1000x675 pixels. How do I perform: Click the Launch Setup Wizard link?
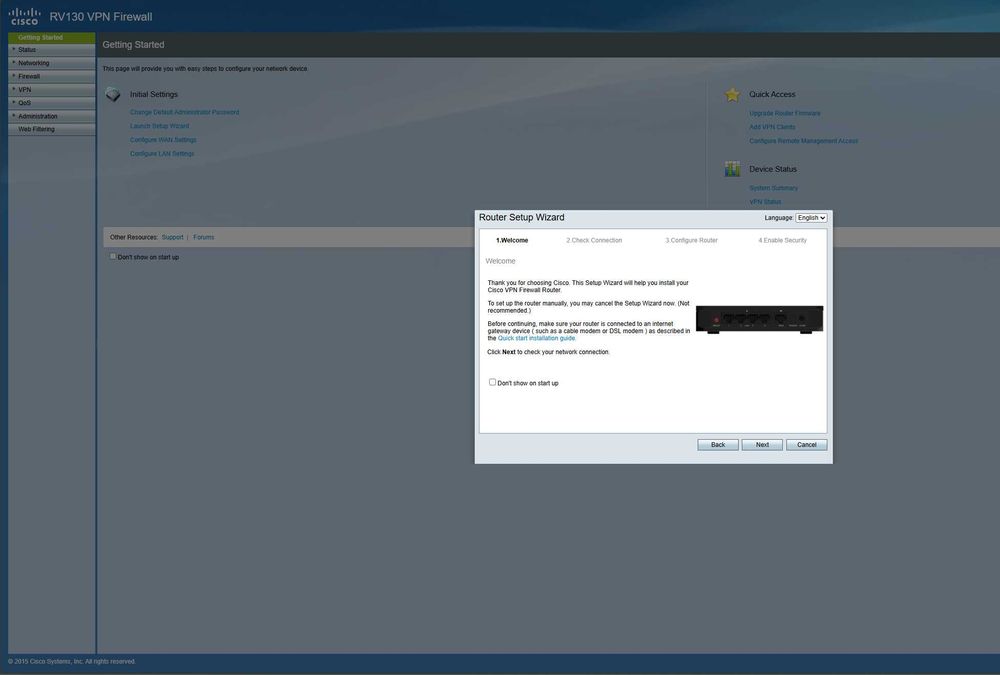click(x=159, y=126)
